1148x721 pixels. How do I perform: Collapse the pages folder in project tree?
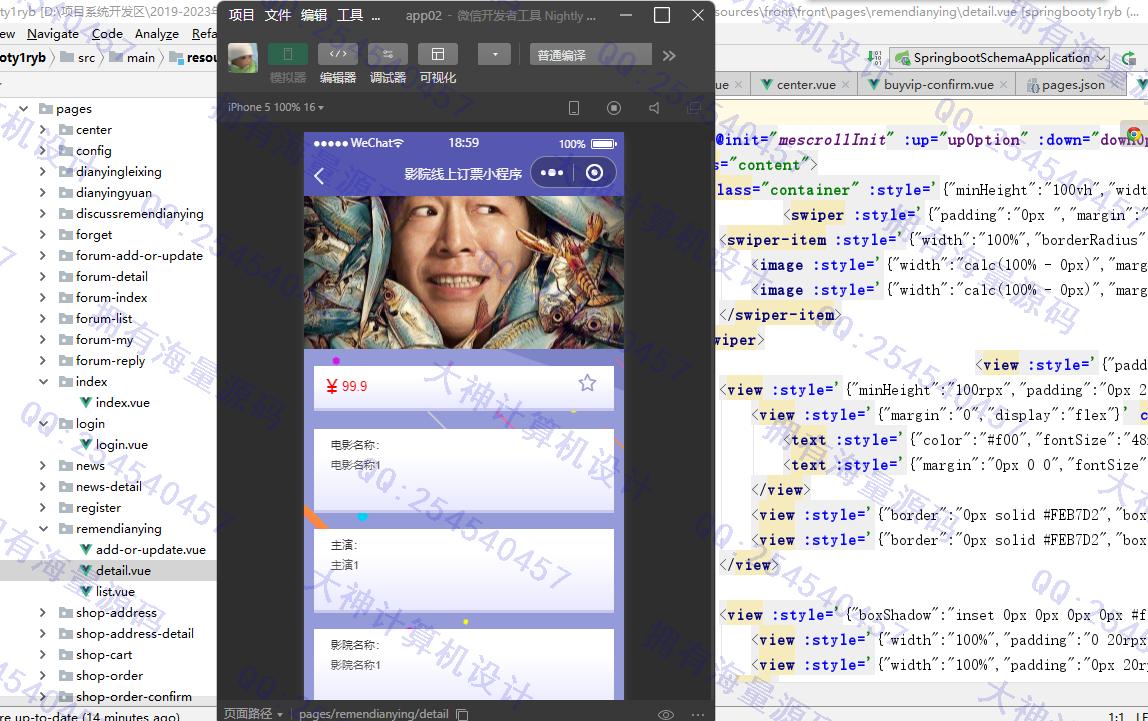click(x=23, y=108)
